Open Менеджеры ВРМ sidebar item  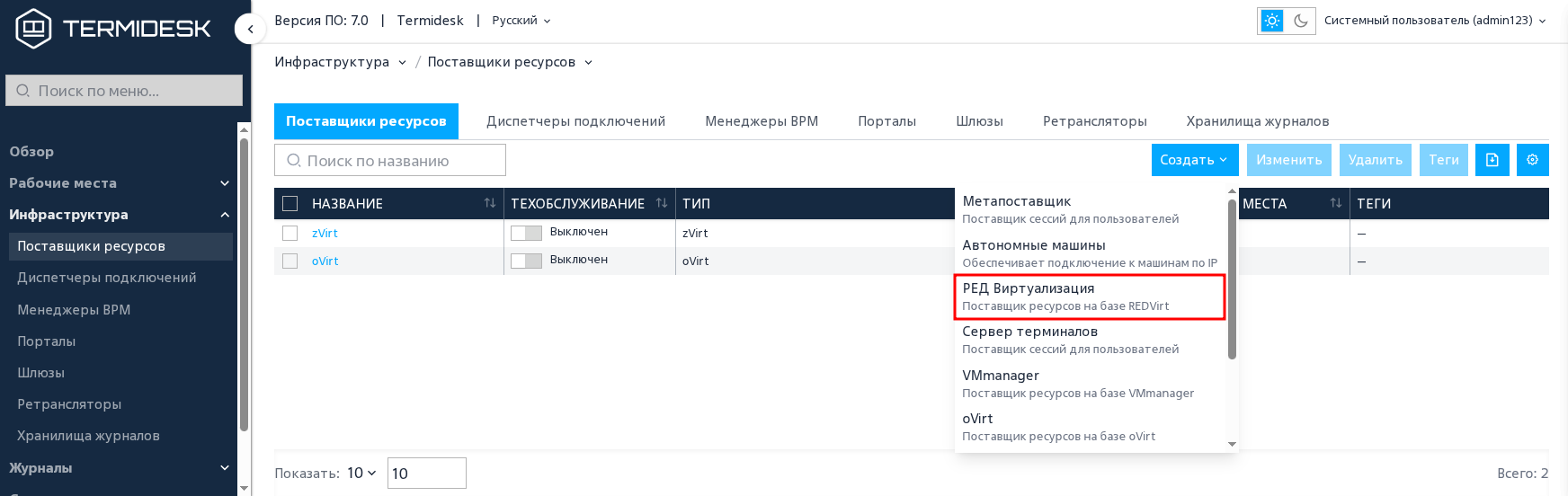(120, 310)
